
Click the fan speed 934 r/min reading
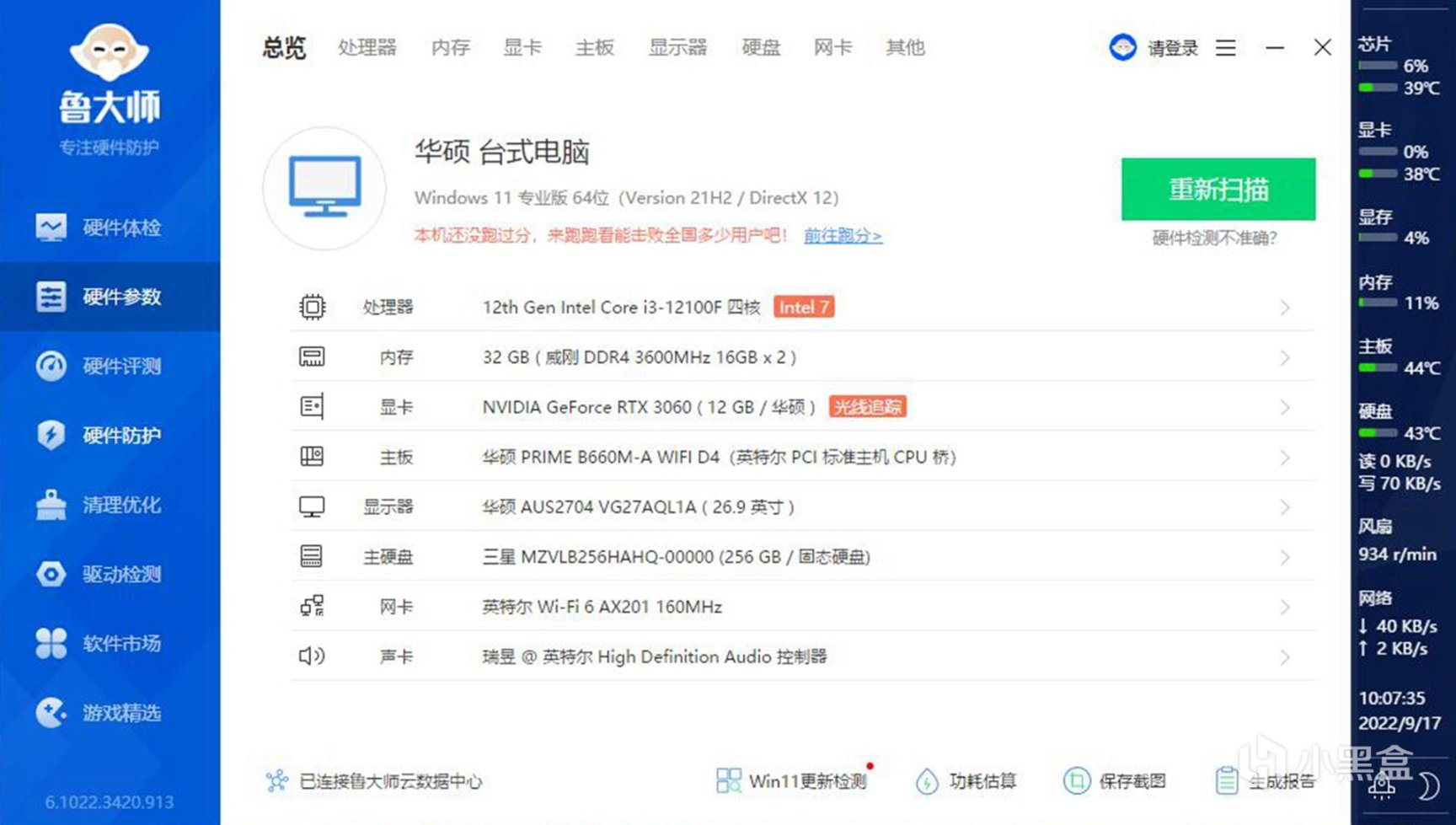point(1397,554)
